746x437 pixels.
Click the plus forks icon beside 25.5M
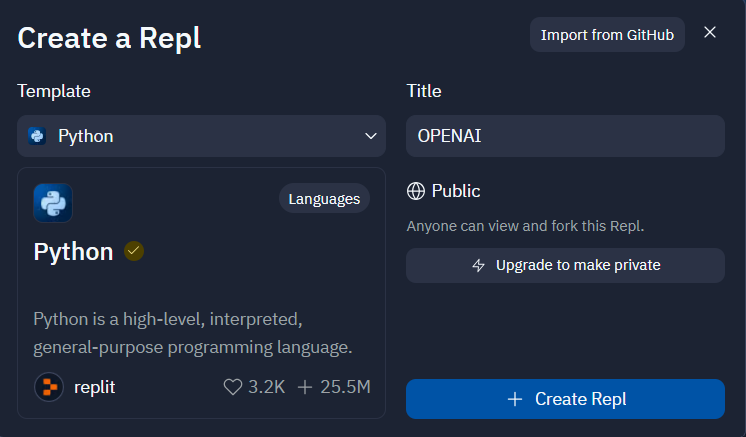click(305, 387)
